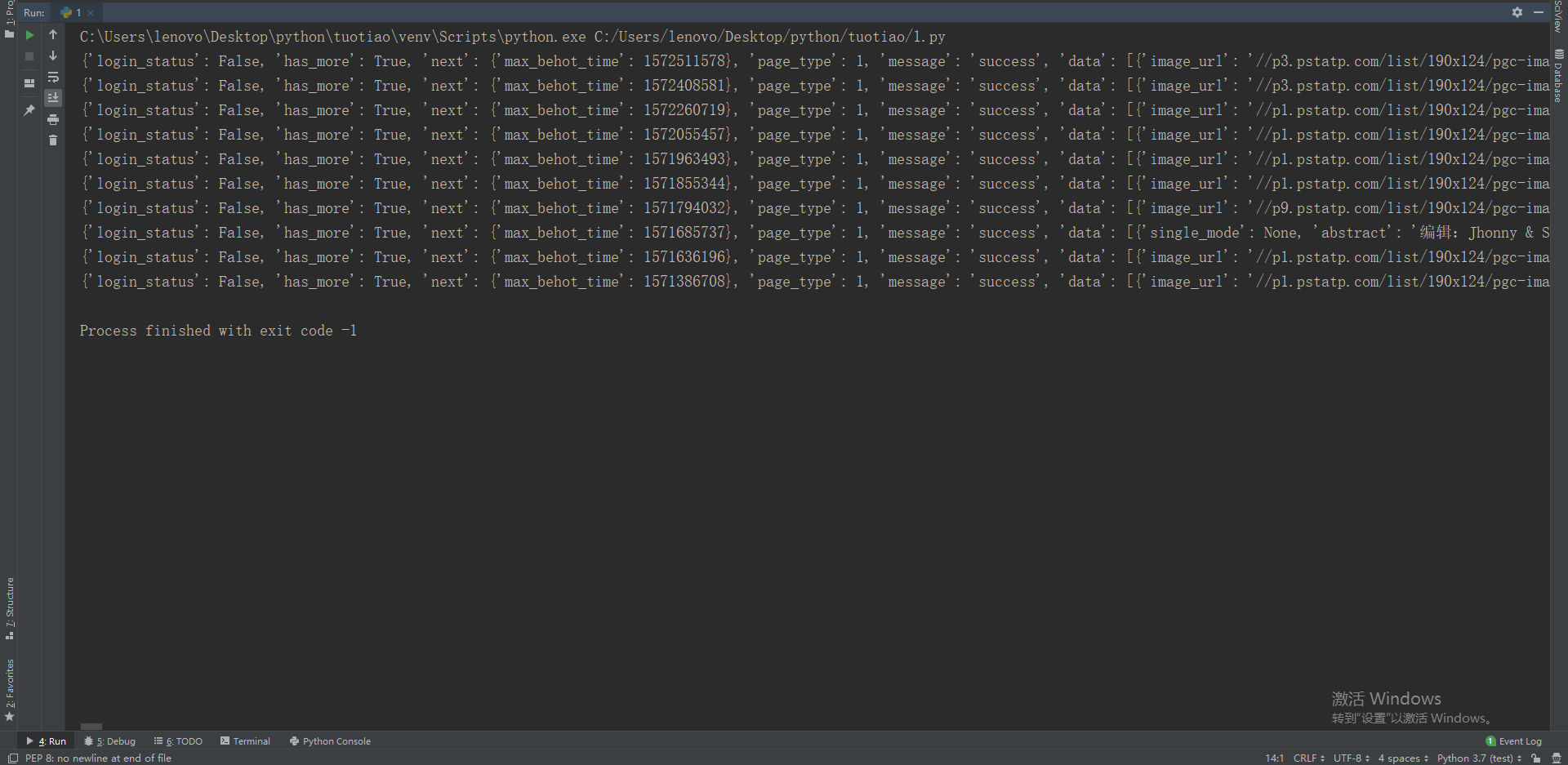Open the Python Console tab
The image size is (1568, 765).
pyautogui.click(x=330, y=741)
